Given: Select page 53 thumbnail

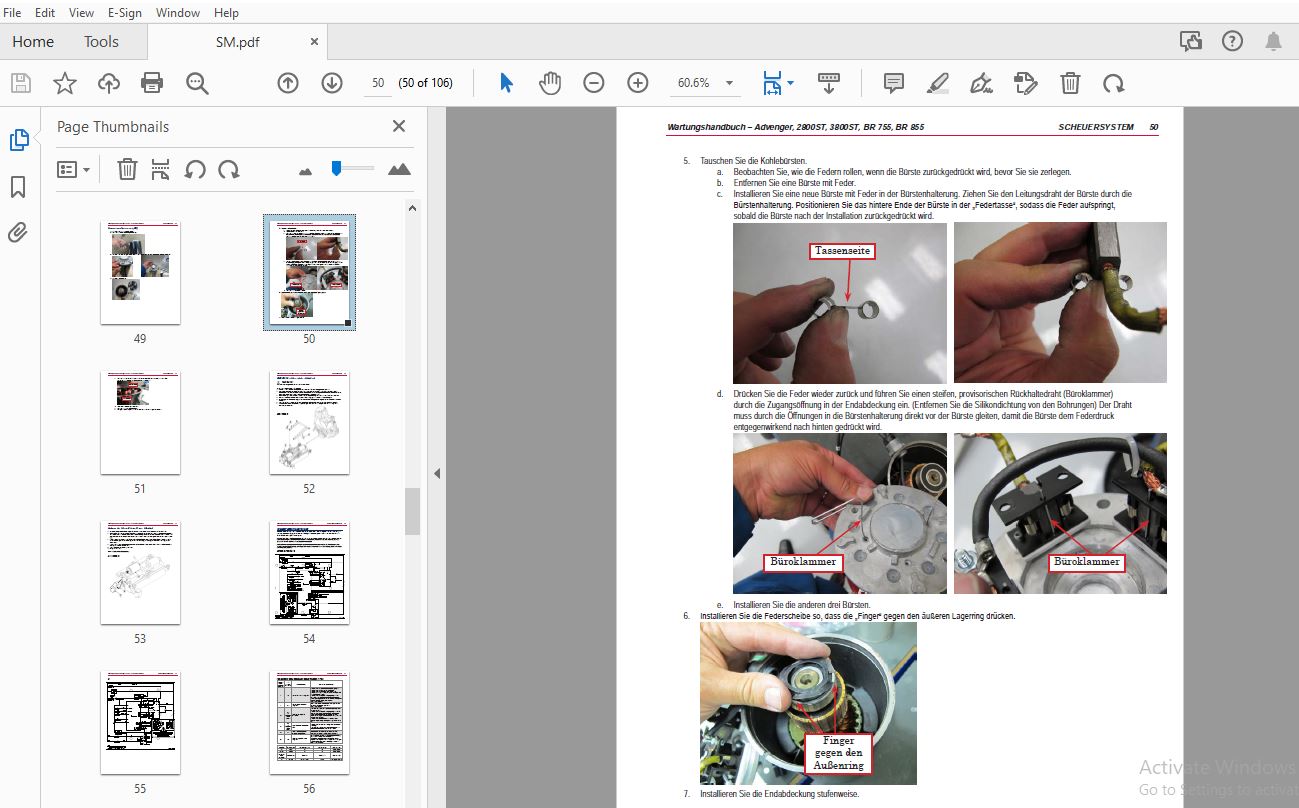Looking at the screenshot, I should pyautogui.click(x=140, y=573).
